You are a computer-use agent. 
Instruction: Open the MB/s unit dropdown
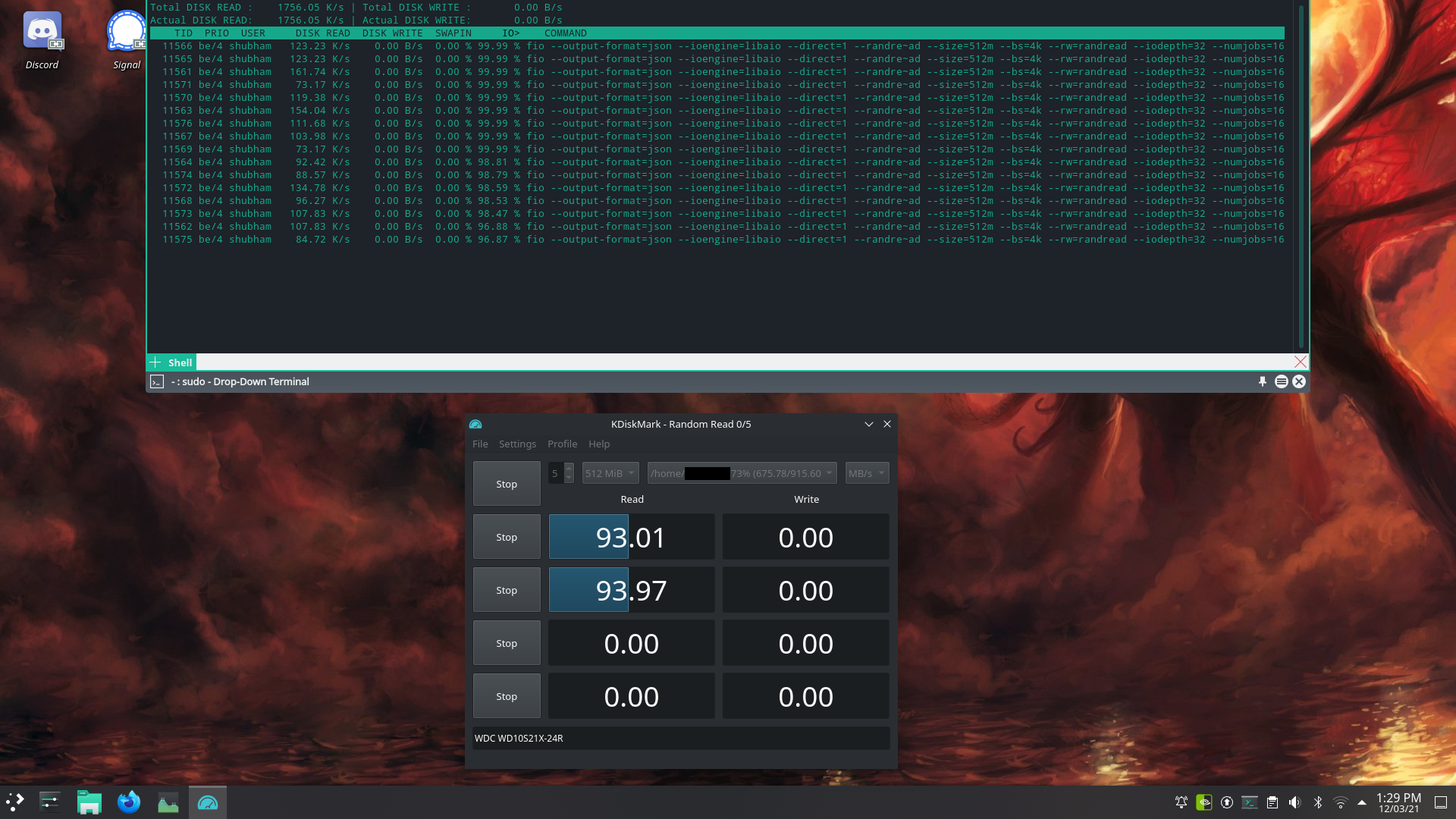[866, 472]
